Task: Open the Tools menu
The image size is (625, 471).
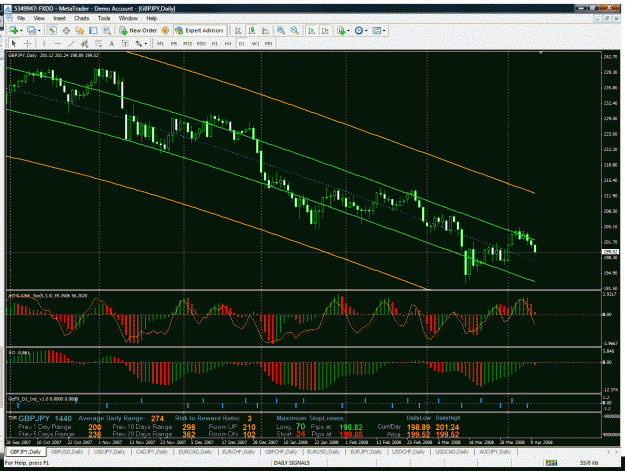Action: [x=104, y=18]
